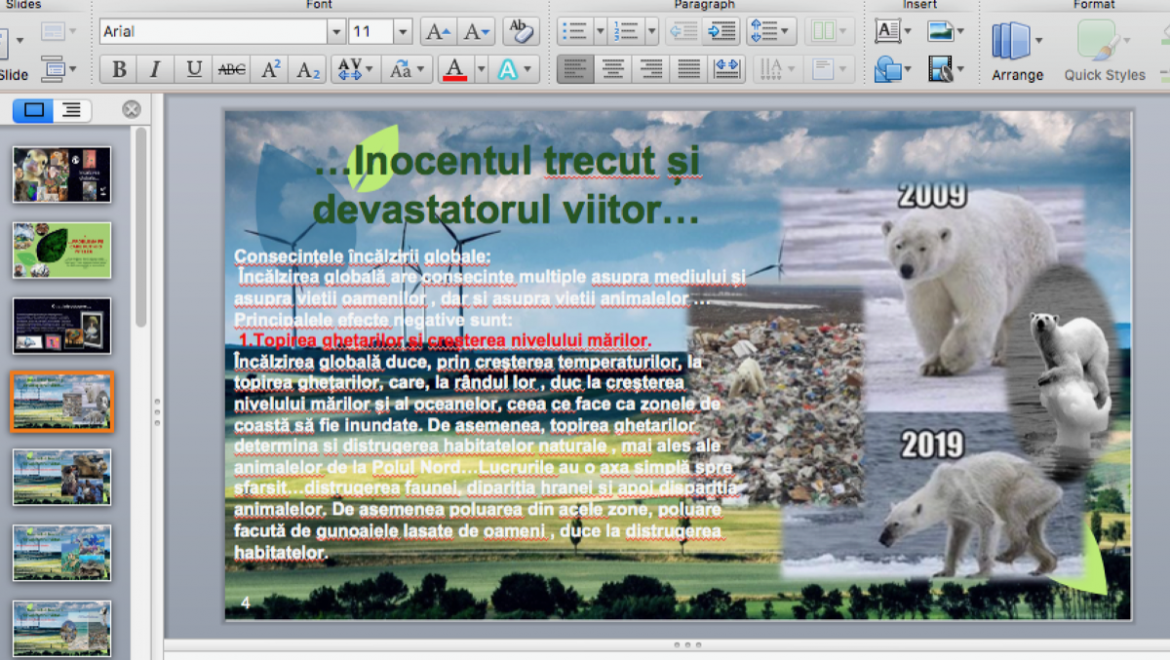1170x660 pixels.
Task: Open the Arial font name dropdown
Action: pos(337,31)
